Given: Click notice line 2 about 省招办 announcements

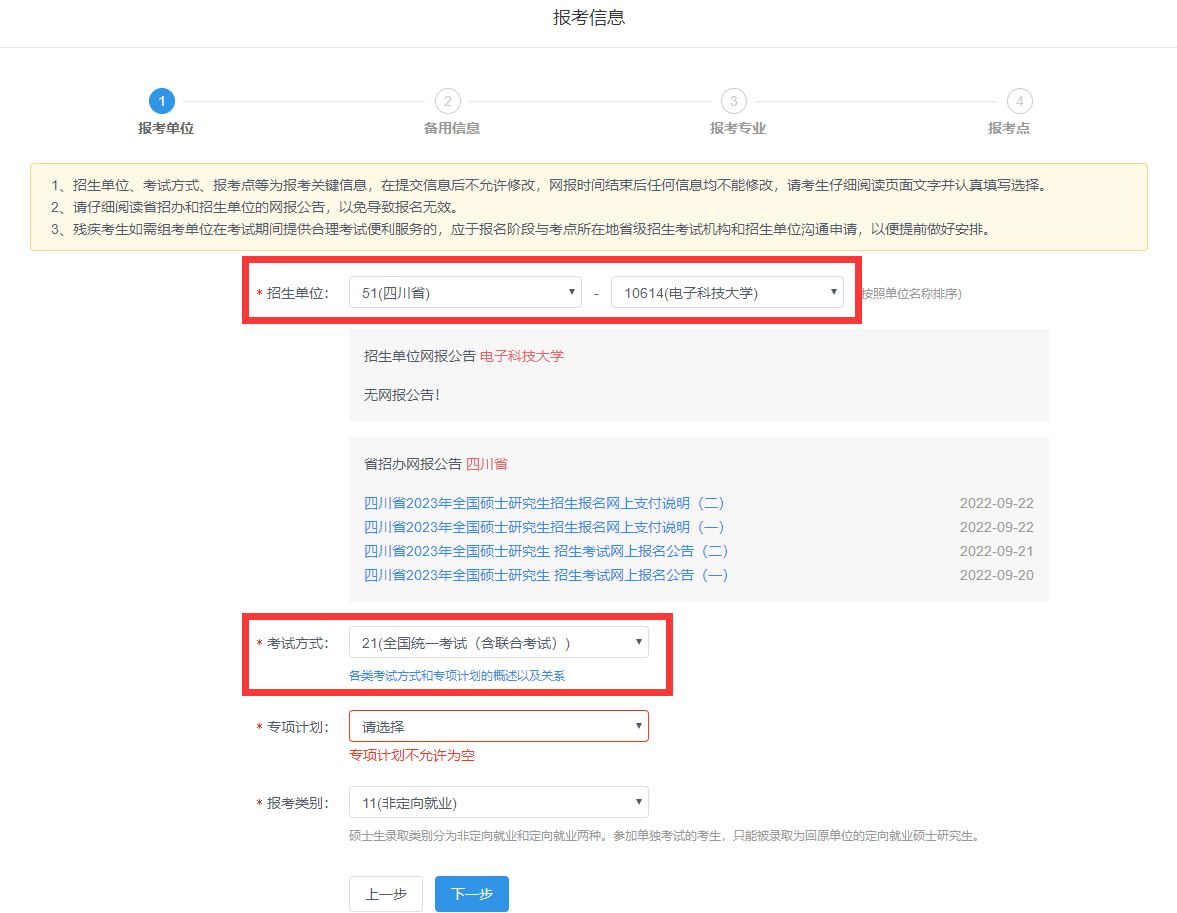Looking at the screenshot, I should (x=254, y=207).
